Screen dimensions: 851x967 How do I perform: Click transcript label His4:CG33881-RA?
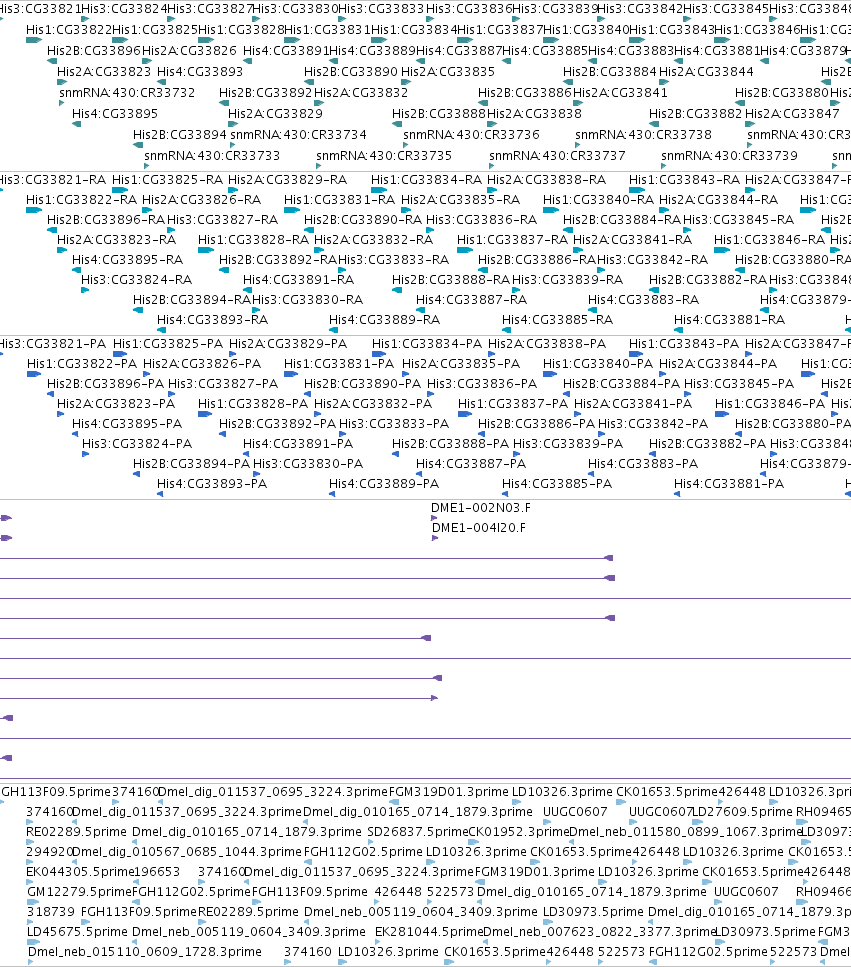point(730,319)
